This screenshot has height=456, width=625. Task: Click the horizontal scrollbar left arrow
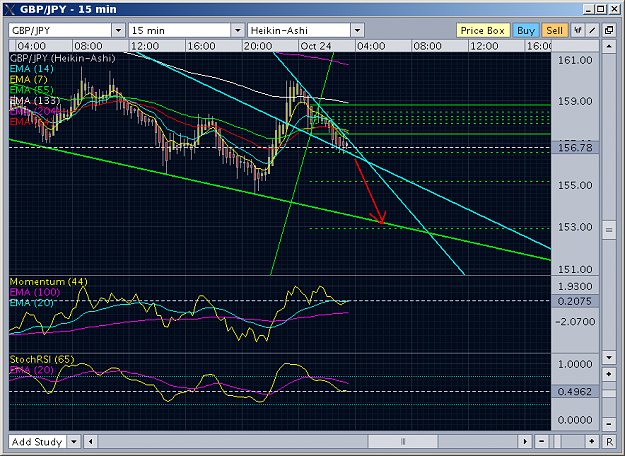(91, 442)
